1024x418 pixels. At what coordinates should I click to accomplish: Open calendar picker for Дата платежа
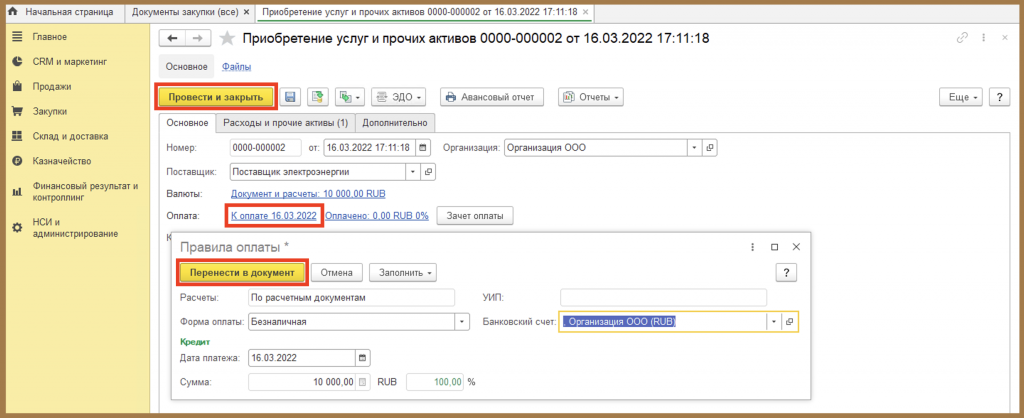click(363, 357)
